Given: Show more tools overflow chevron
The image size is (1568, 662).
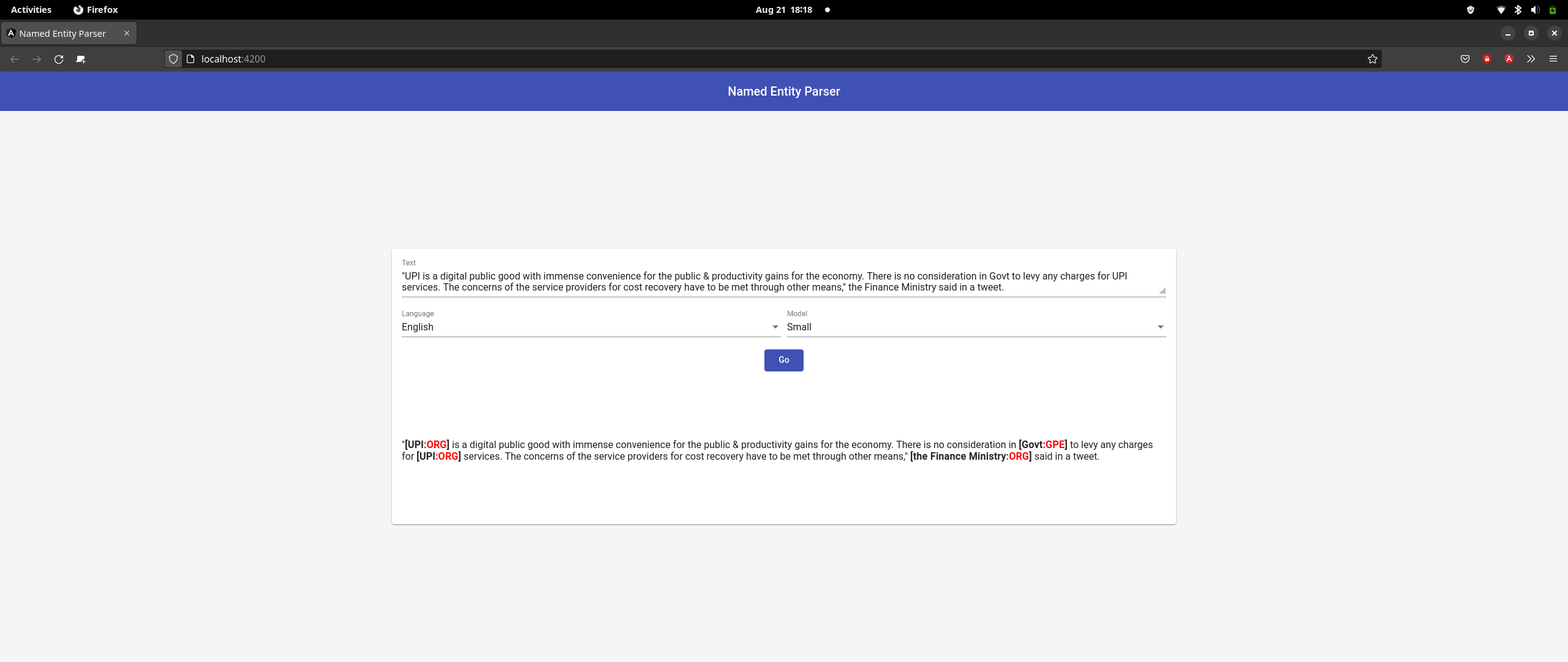Looking at the screenshot, I should click(1531, 59).
